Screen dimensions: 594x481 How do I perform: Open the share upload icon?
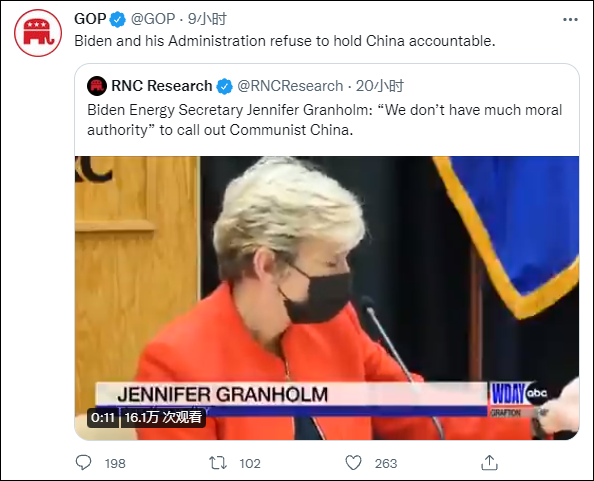(x=489, y=463)
